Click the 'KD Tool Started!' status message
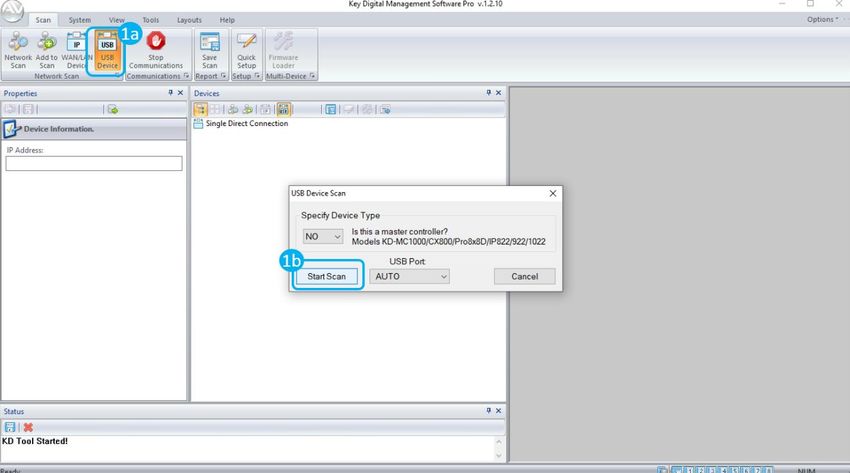This screenshot has height=473, width=850. [35, 441]
